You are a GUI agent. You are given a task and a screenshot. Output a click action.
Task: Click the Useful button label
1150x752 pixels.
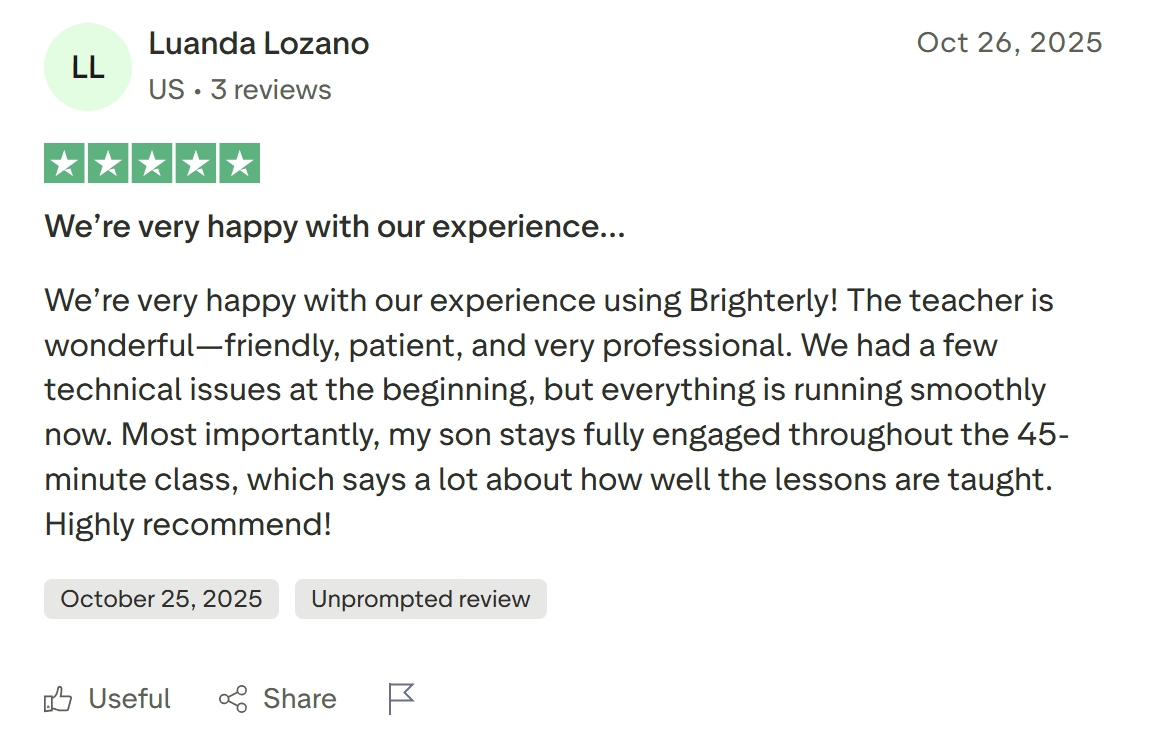point(130,699)
